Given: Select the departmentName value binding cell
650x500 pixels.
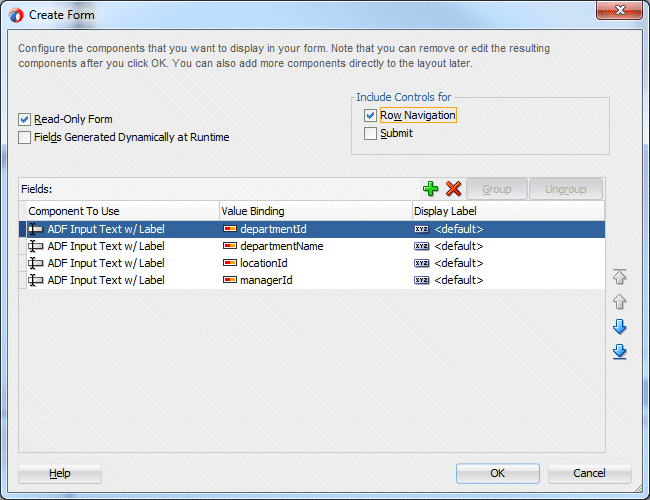Looking at the screenshot, I should (x=315, y=246).
